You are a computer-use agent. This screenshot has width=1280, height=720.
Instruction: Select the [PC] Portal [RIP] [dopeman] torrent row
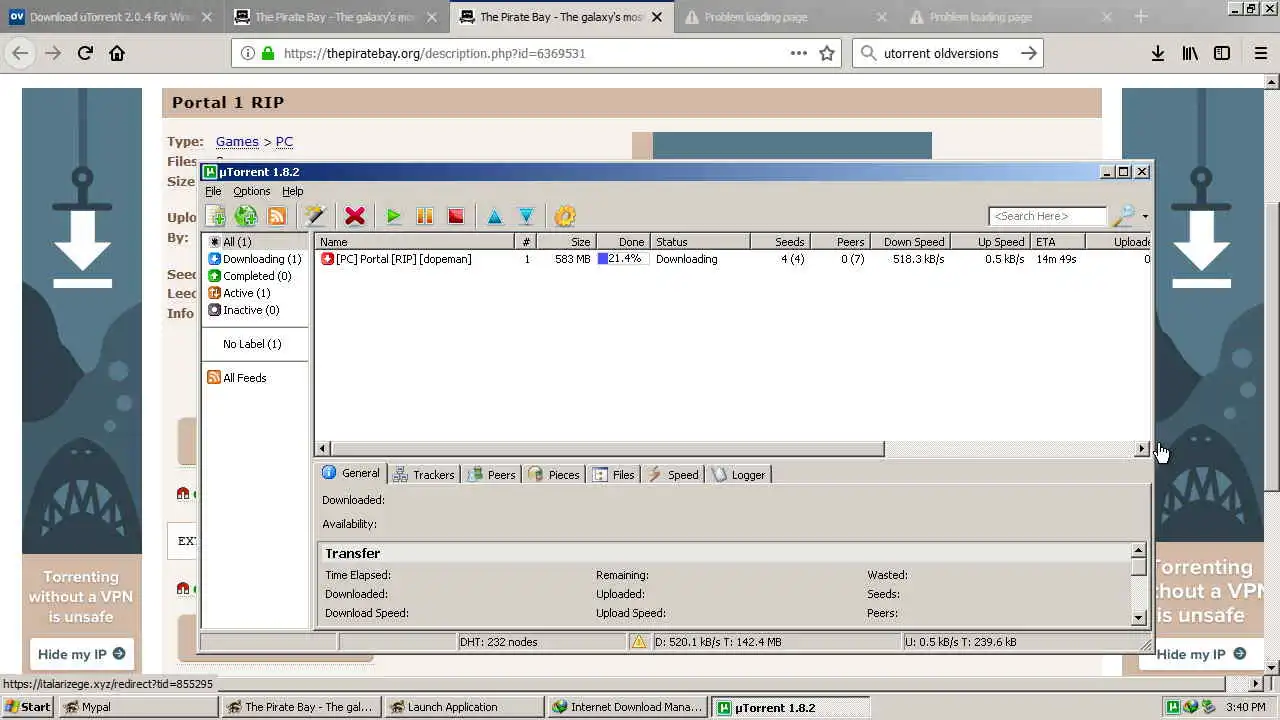coord(733,259)
